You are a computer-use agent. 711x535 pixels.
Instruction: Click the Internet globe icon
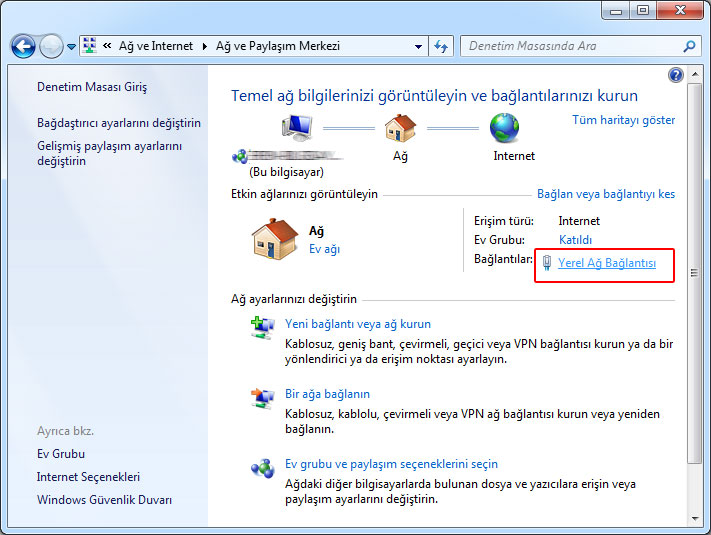(x=505, y=129)
